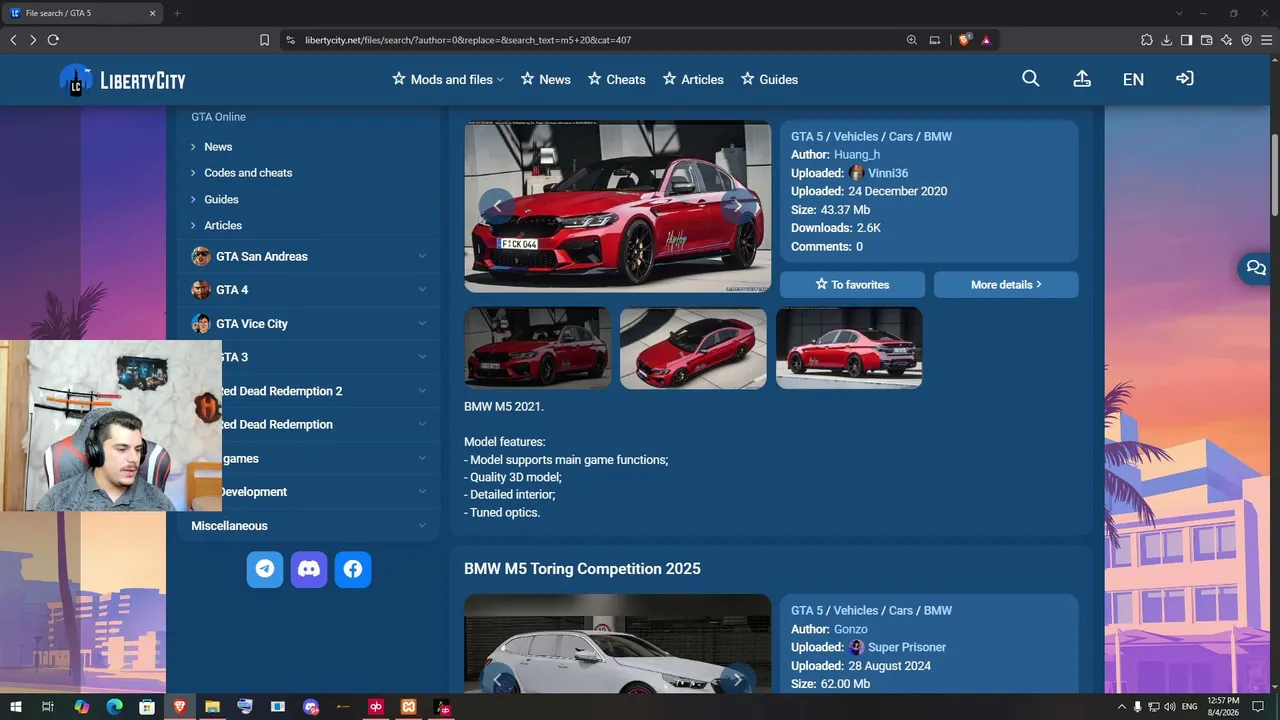1280x720 pixels.
Task: Open the Telegram social link
Action: point(265,569)
